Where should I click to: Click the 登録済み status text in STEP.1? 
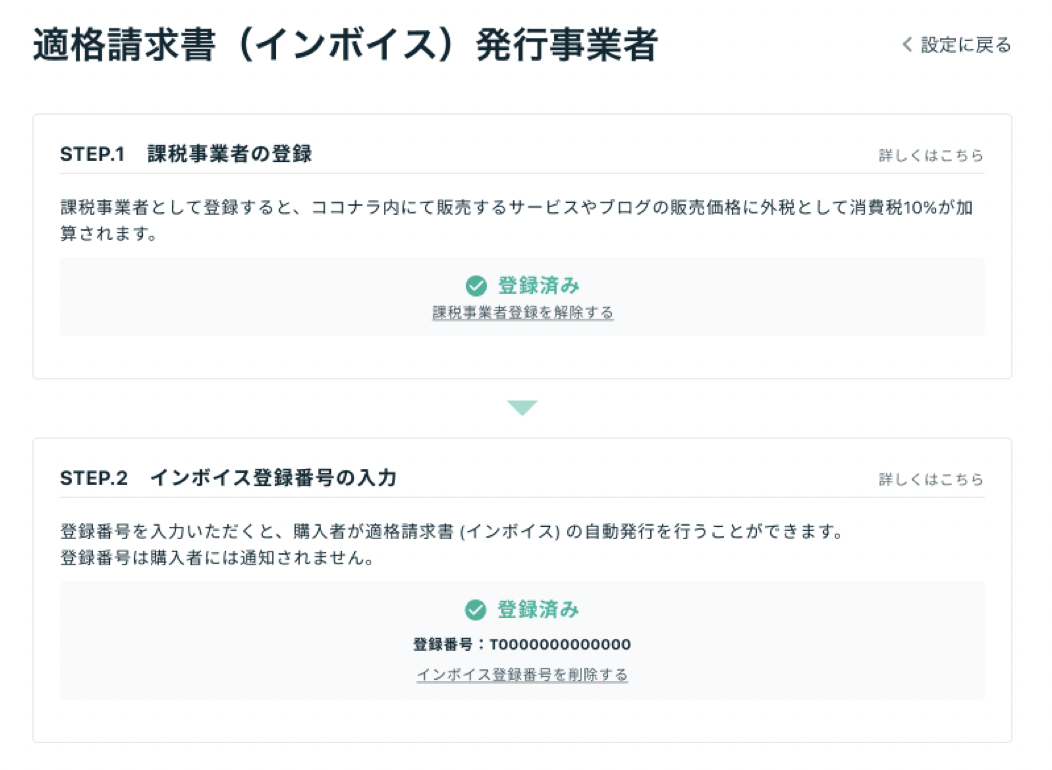pos(538,286)
